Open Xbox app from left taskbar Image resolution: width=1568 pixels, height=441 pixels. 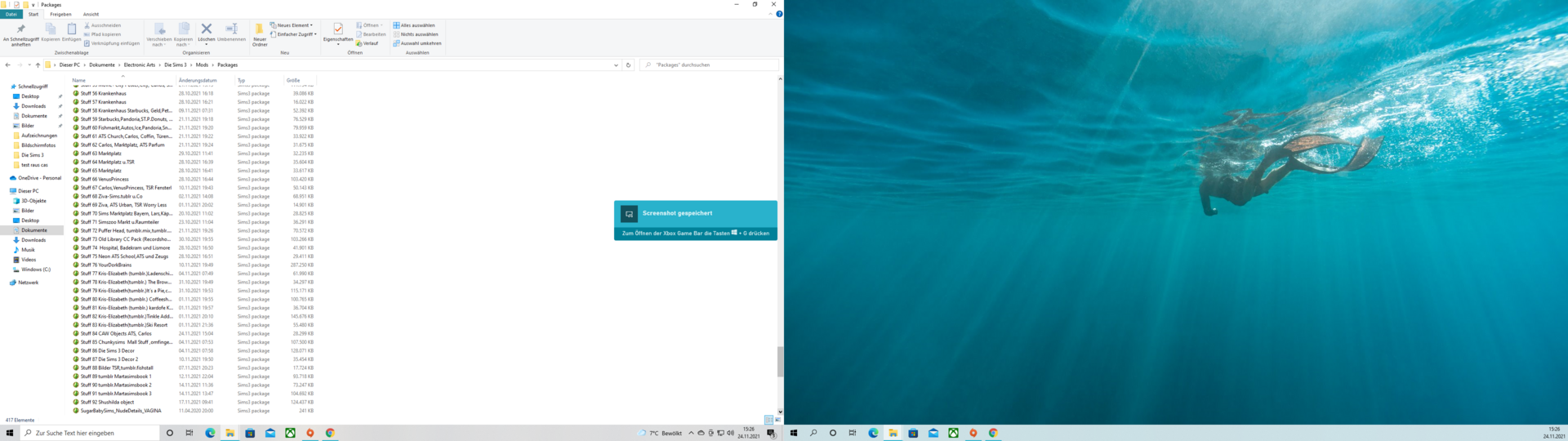click(290, 433)
